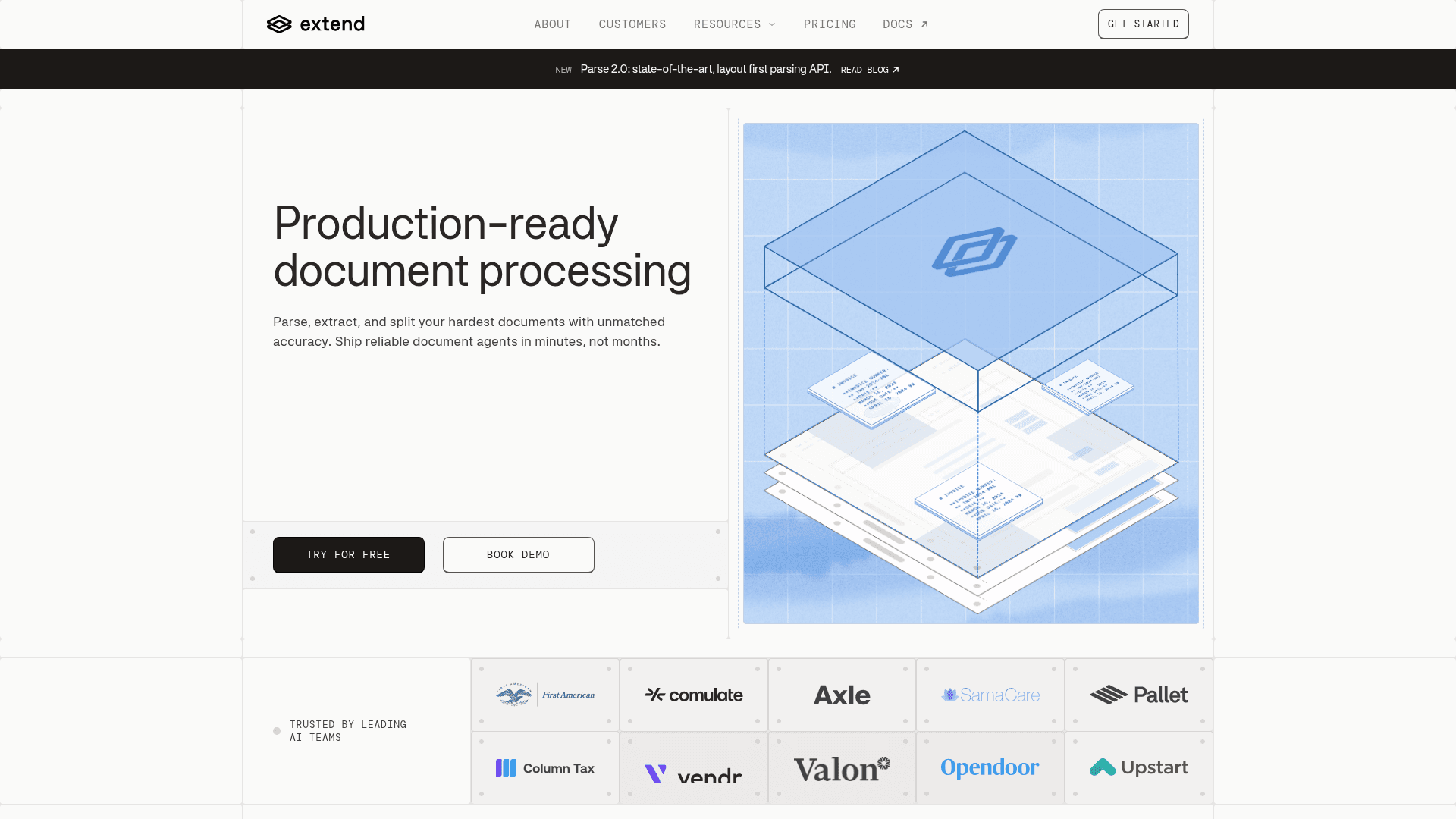
Task: Click the 'extend' wordmark text
Action: [x=332, y=24]
